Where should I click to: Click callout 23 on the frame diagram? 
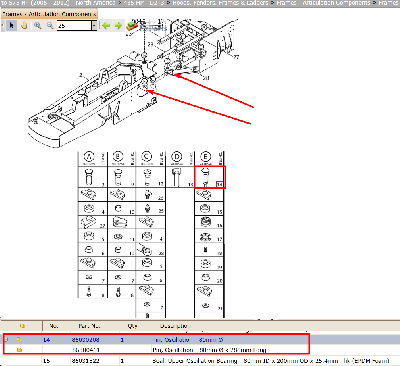click(x=150, y=44)
